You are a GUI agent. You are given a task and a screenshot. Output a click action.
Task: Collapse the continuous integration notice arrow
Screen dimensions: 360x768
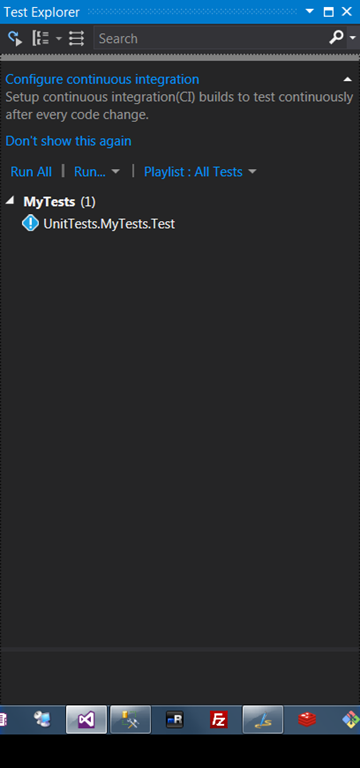click(x=347, y=79)
